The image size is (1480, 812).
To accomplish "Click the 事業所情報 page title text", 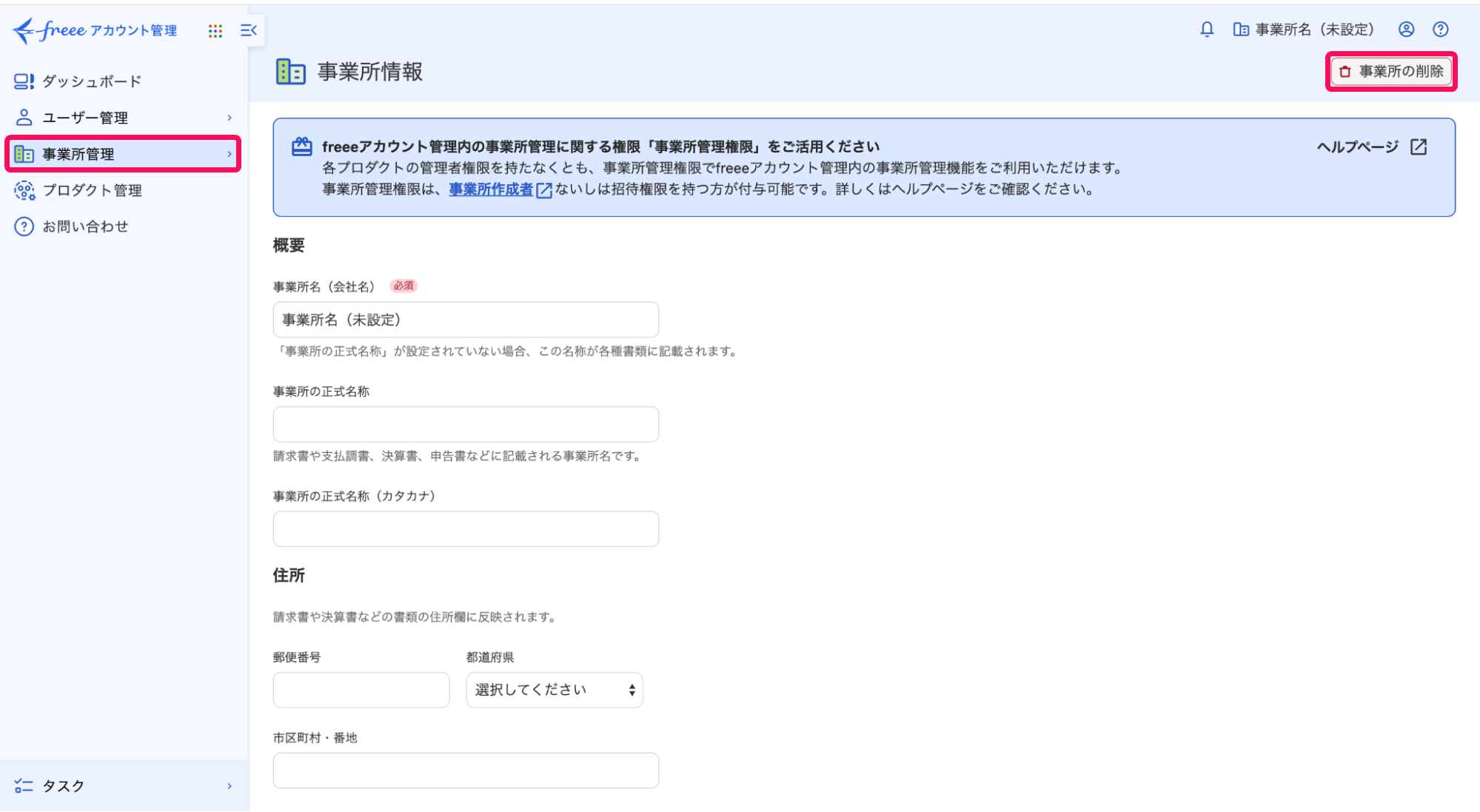I will 370,72.
